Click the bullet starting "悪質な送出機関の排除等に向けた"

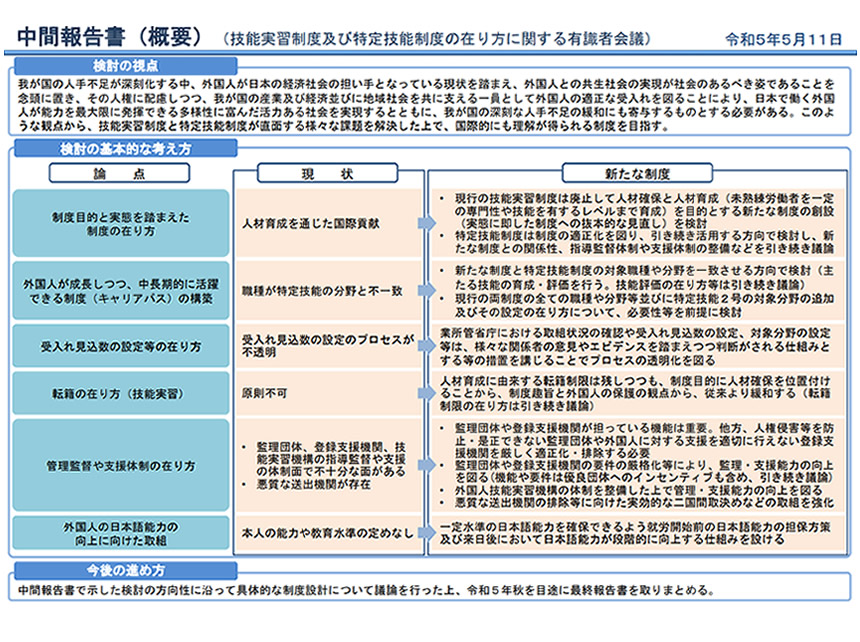tap(638, 502)
